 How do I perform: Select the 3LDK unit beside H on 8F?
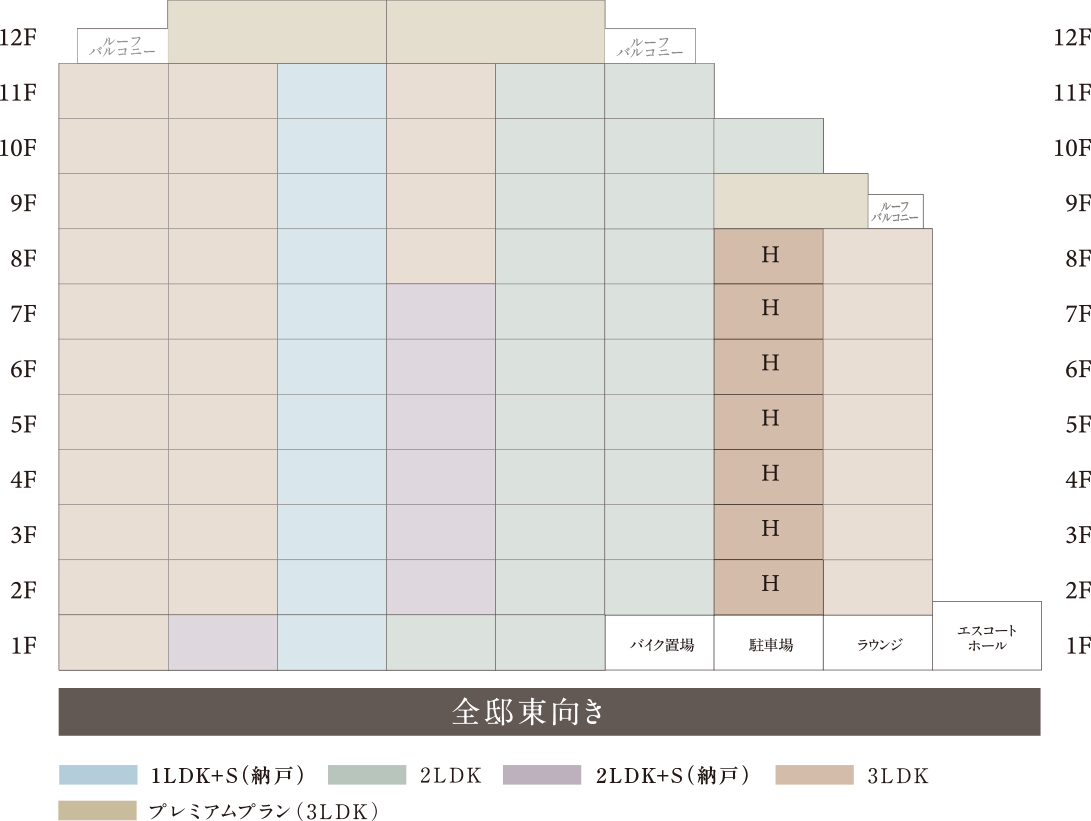(x=878, y=256)
